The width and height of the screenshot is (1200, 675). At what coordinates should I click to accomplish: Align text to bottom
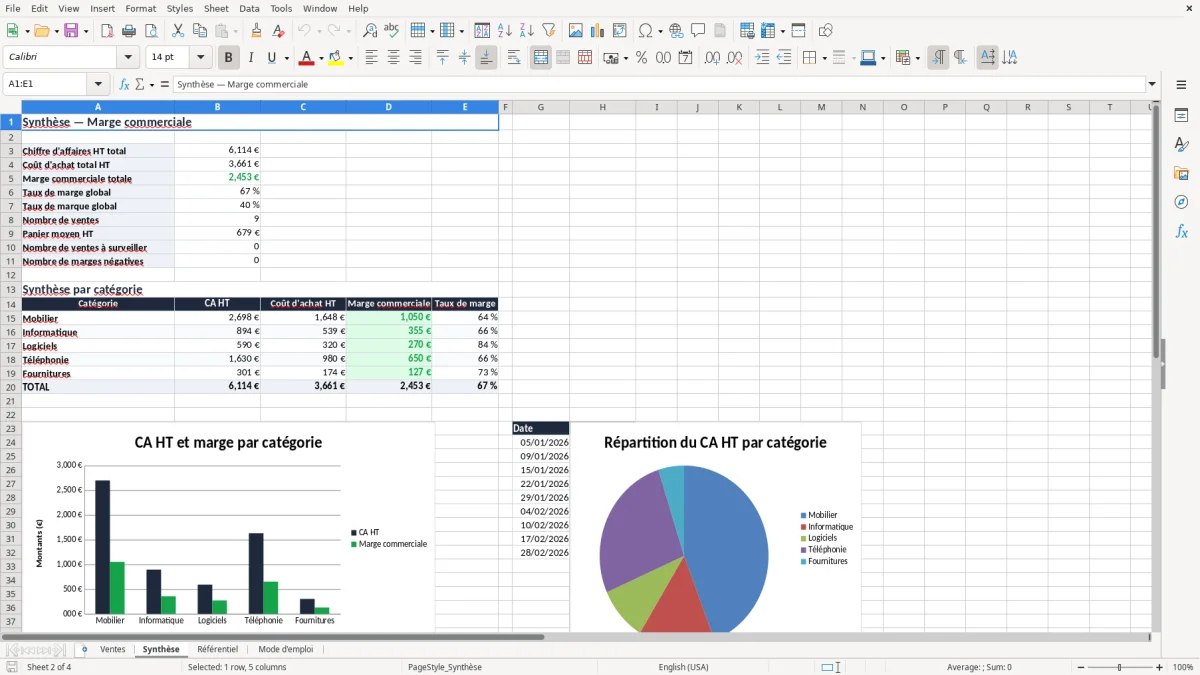(486, 58)
